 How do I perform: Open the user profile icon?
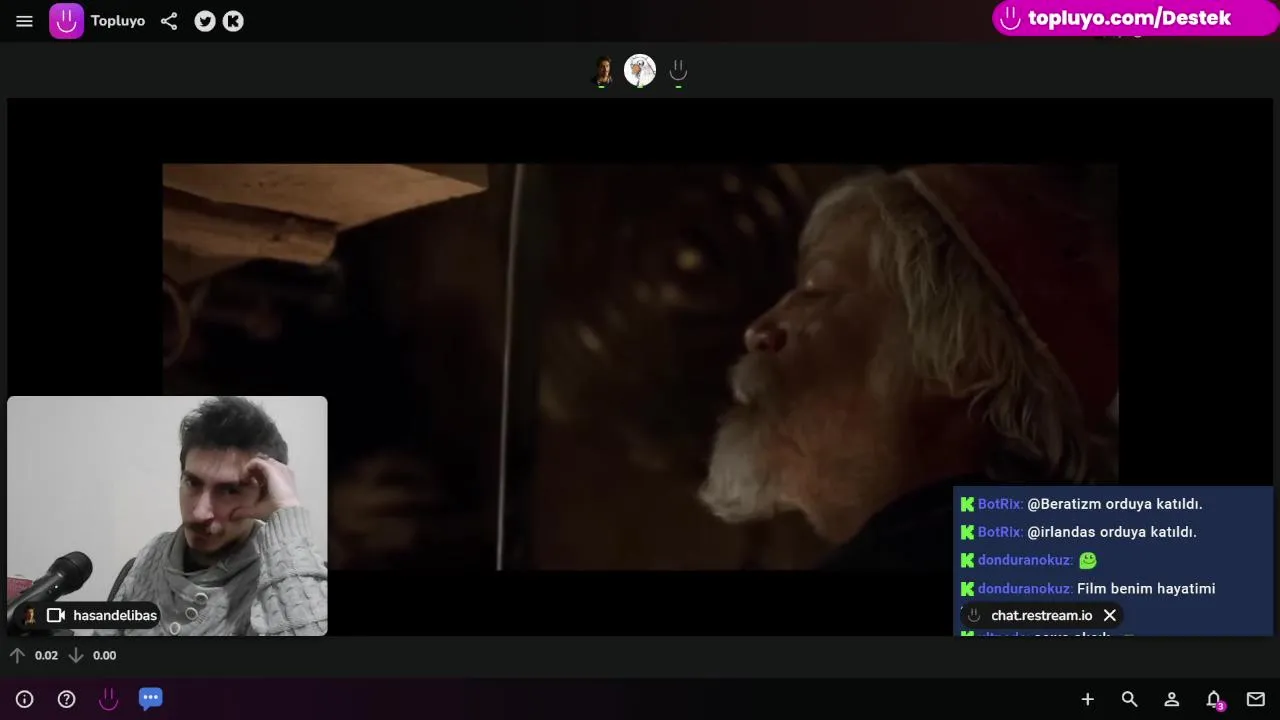pyautogui.click(x=1171, y=699)
